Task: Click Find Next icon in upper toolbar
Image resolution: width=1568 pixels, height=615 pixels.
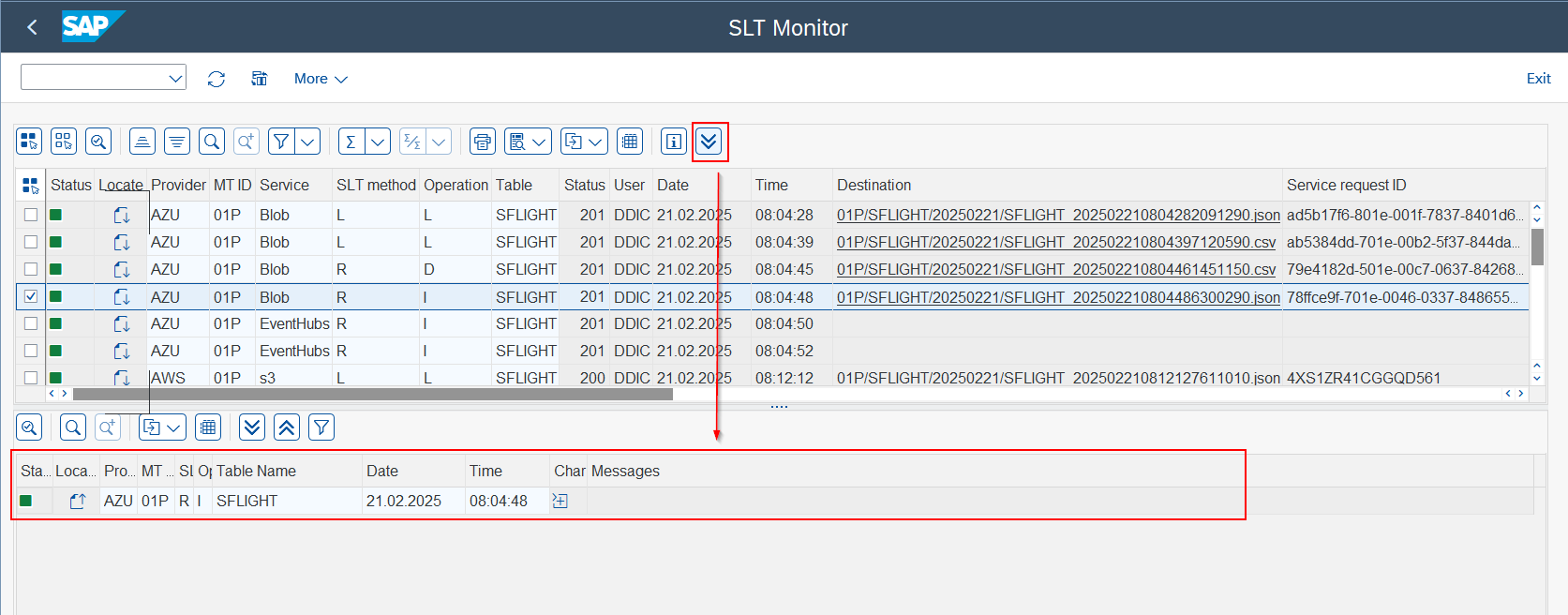Action: pyautogui.click(x=246, y=142)
